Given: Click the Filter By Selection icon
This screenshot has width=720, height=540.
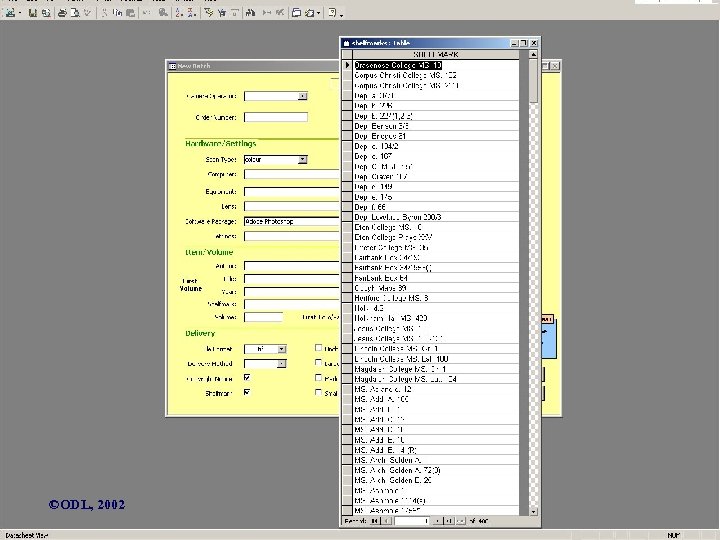Looking at the screenshot, I should pos(209,13).
